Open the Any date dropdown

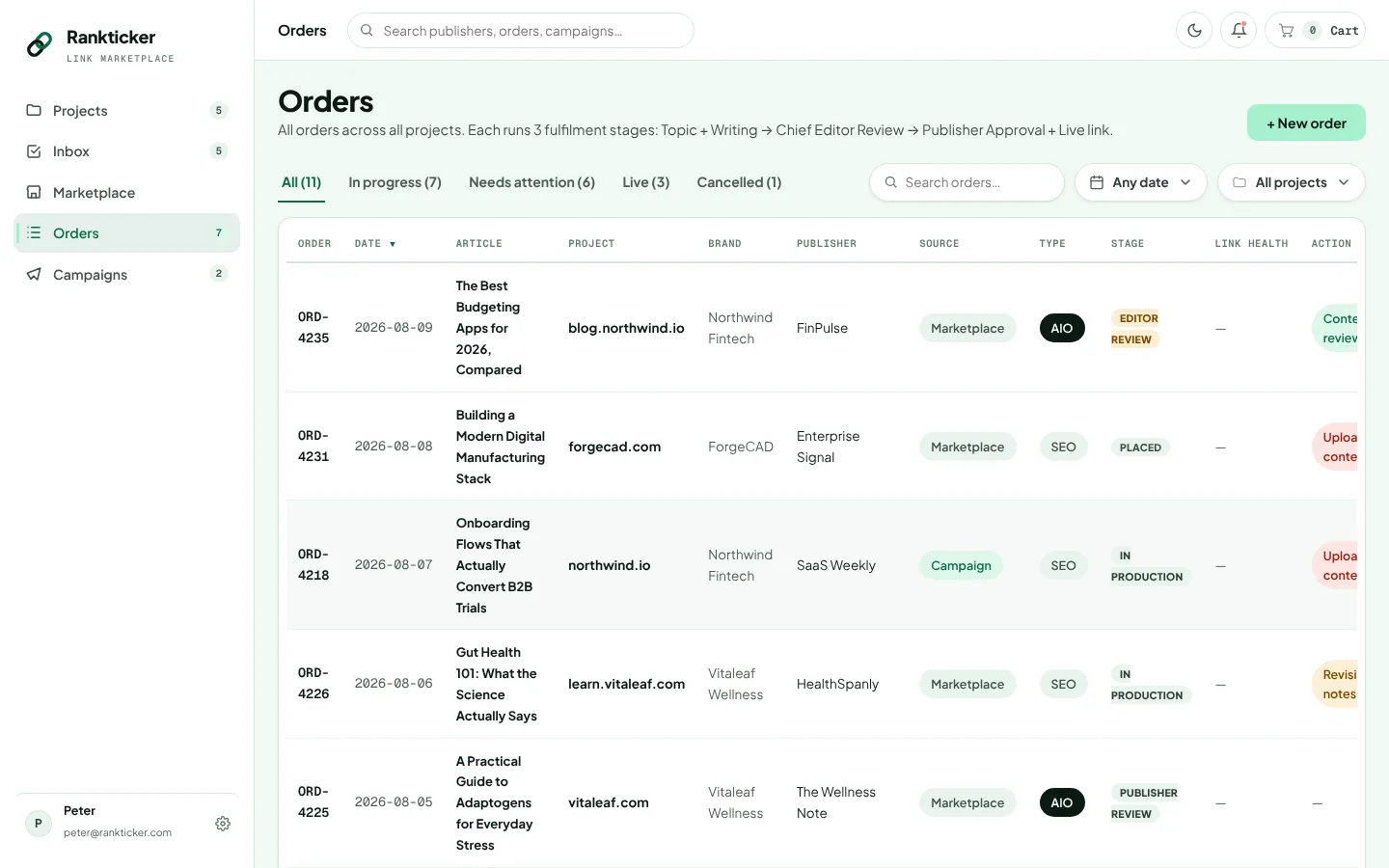tap(1140, 182)
